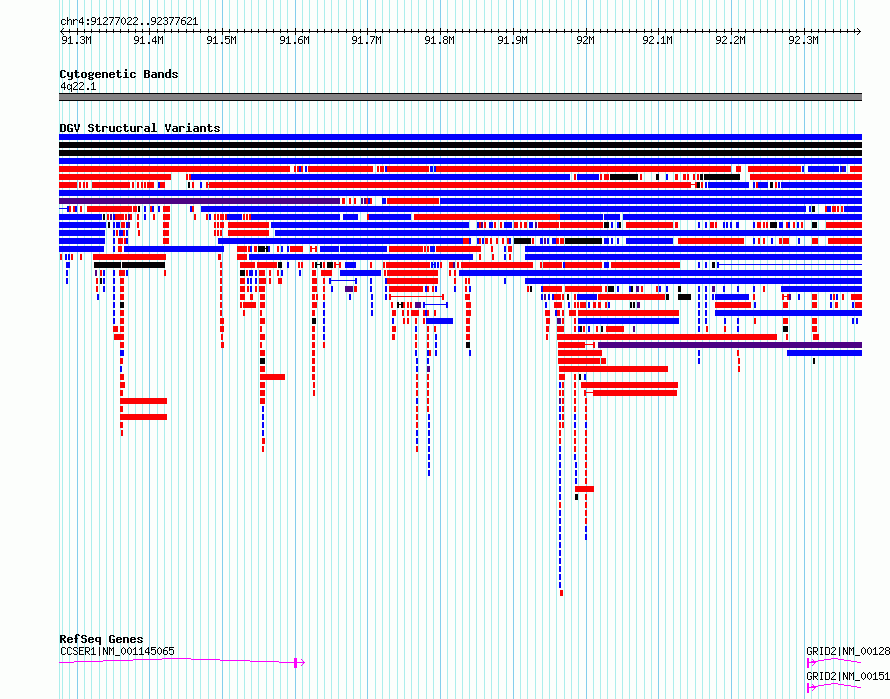Click the ruler's right arrowhead
Image resolution: width=890 pixels, height=699 pixels.
(859, 31)
